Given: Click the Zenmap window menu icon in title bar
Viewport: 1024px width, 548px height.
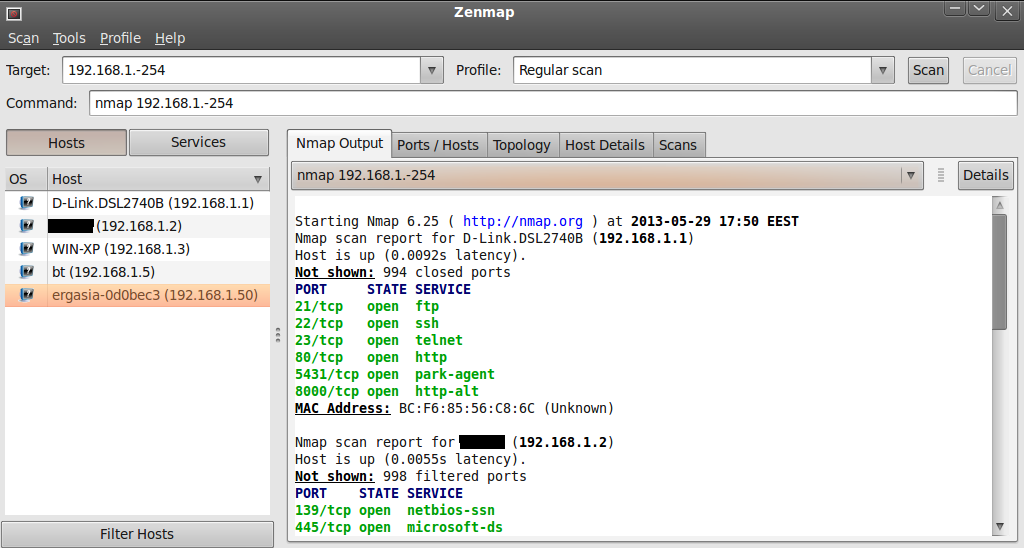Looking at the screenshot, I should (x=14, y=12).
